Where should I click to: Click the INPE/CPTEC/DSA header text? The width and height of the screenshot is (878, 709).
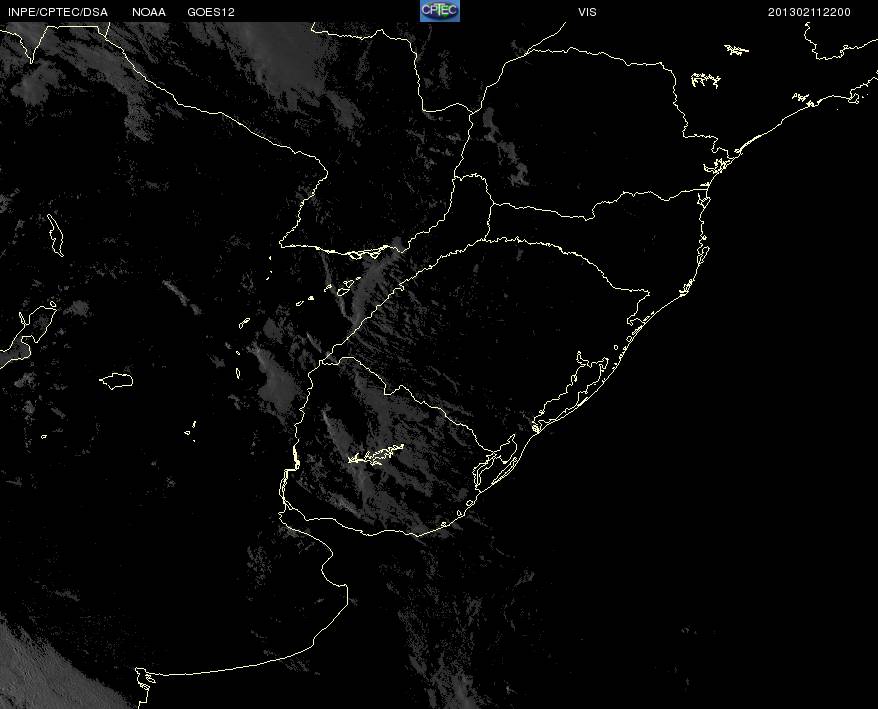point(58,12)
